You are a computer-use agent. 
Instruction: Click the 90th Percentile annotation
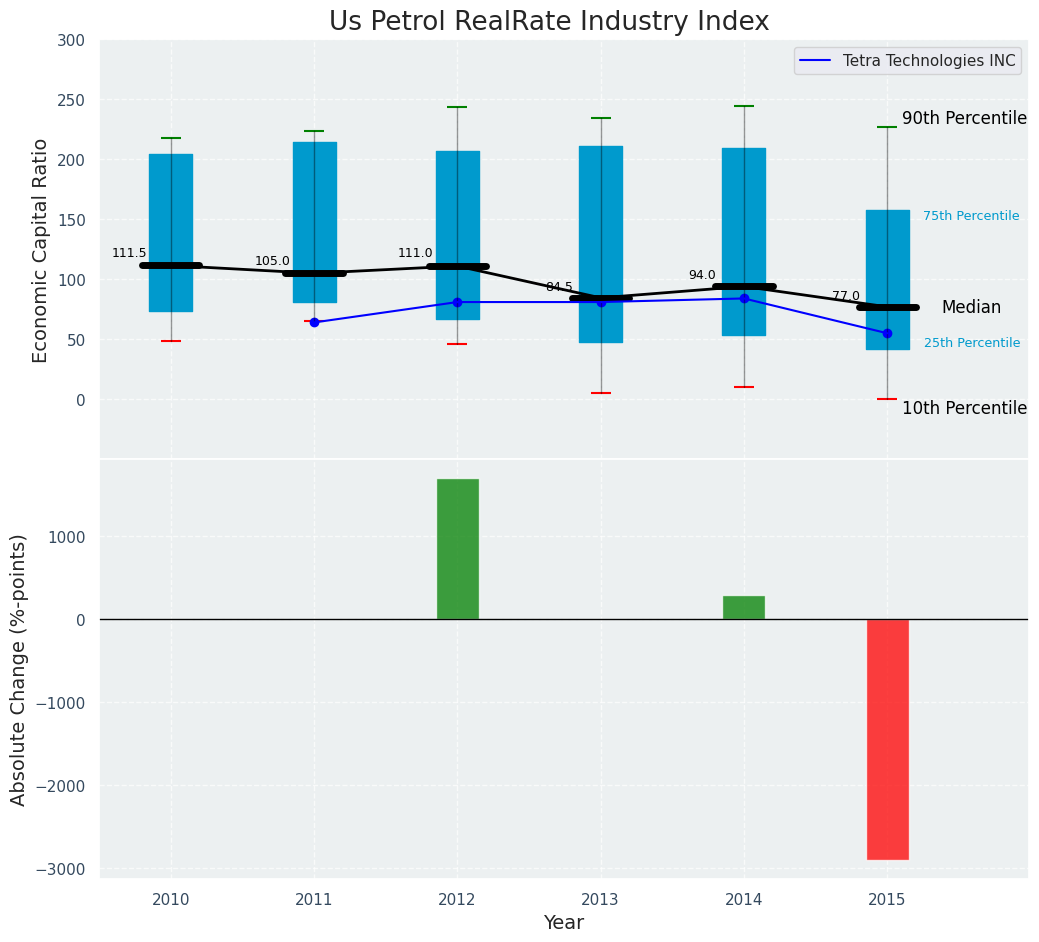pyautogui.click(x=964, y=118)
